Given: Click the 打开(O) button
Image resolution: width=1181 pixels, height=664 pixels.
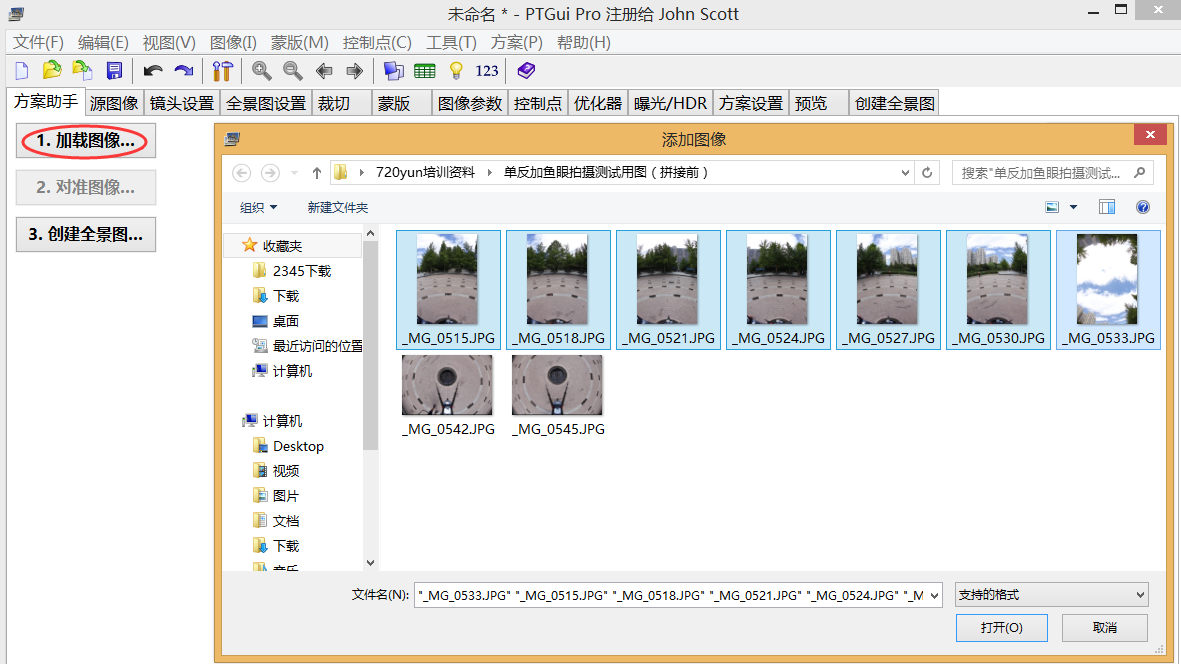Looking at the screenshot, I should coord(1001,627).
